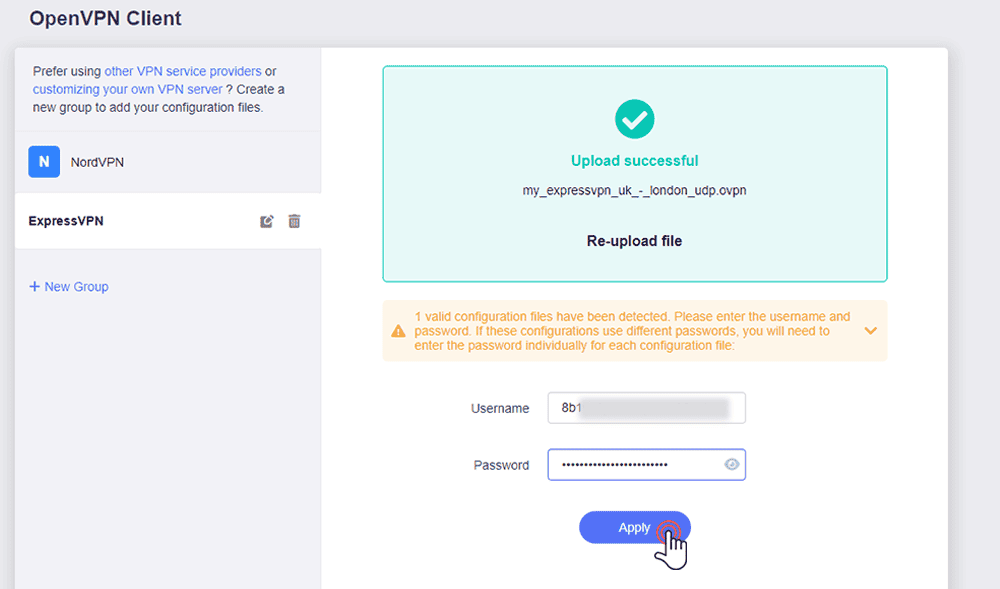Viewport: 1000px width, 589px height.
Task: Open the customizing your own VPN server link
Action: (x=128, y=89)
